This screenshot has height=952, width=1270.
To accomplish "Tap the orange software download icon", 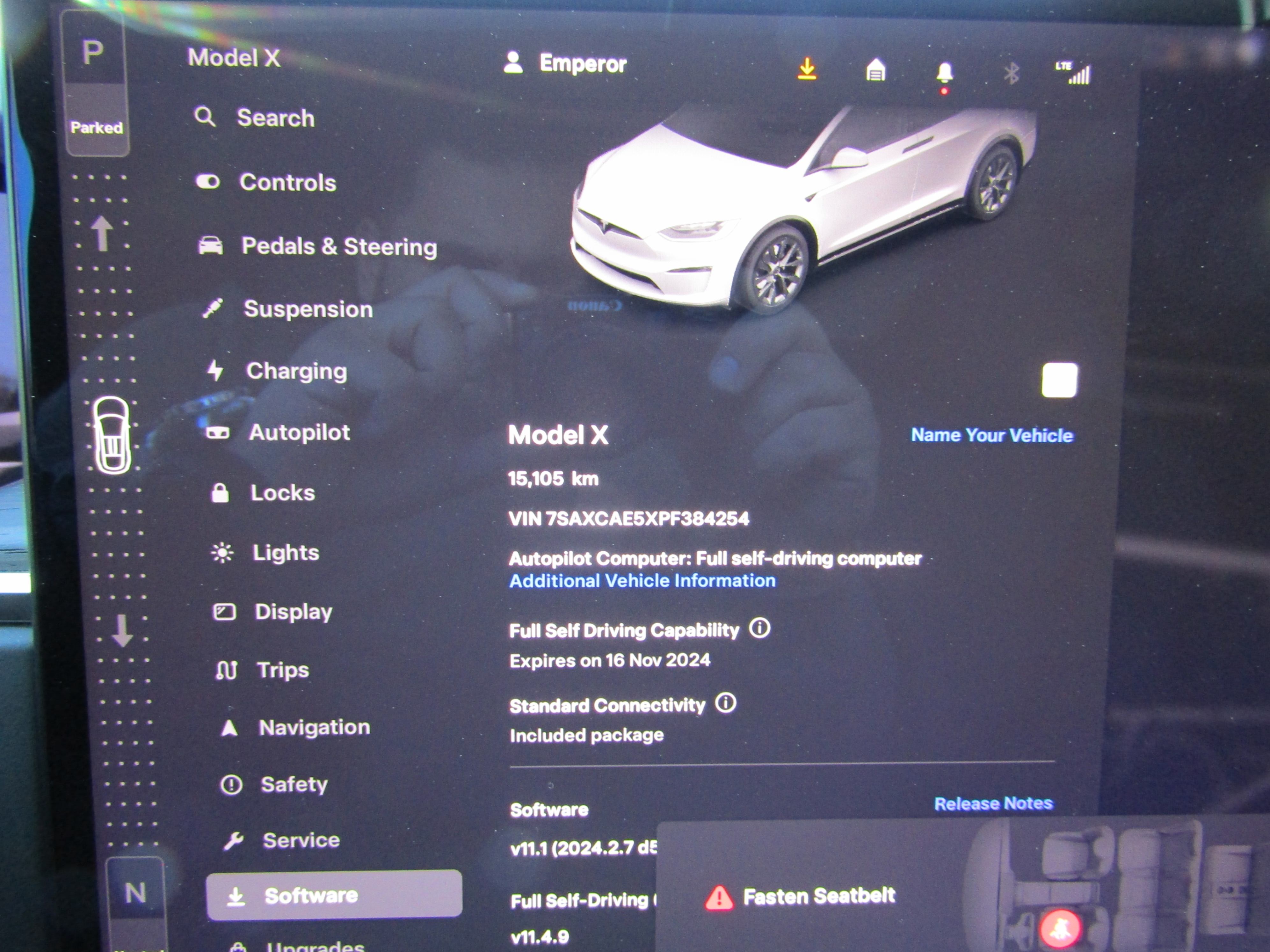I will pos(807,69).
